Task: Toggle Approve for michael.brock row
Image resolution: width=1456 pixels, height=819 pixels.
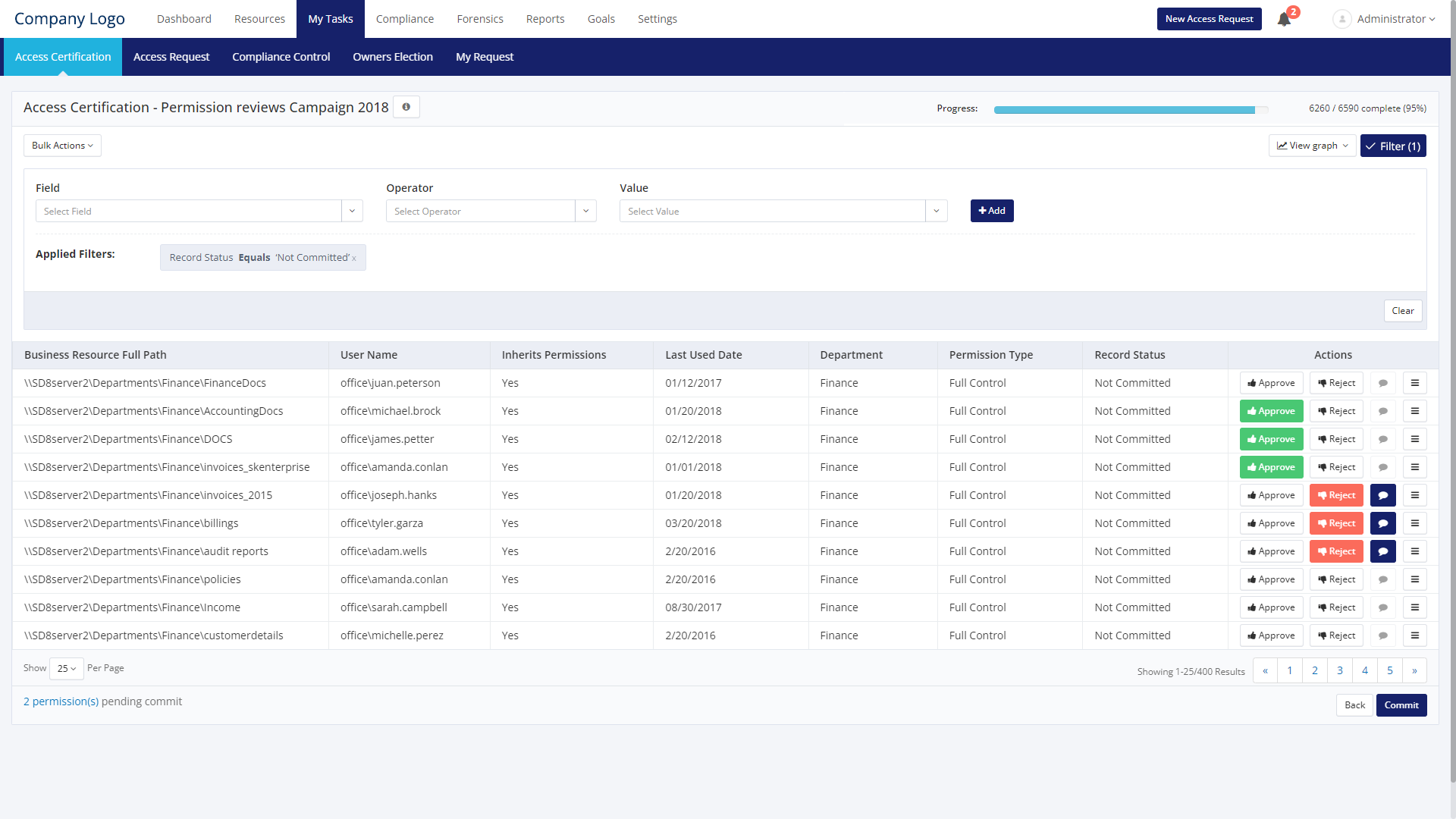Action: coord(1271,411)
